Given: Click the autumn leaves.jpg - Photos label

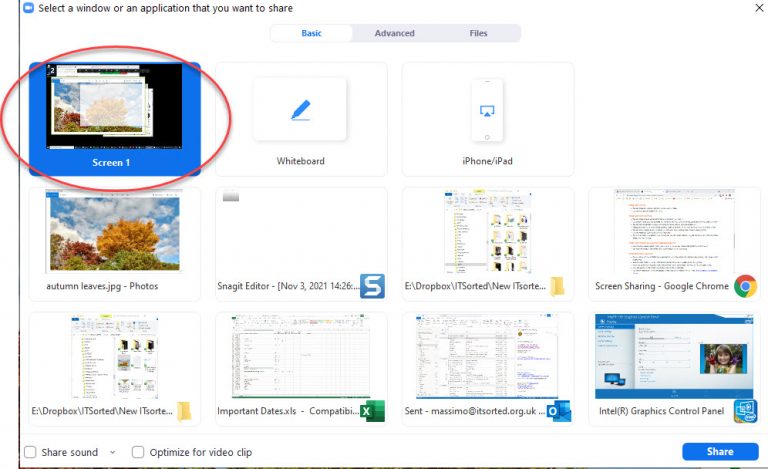Looking at the screenshot, I should pyautogui.click(x=102, y=286).
